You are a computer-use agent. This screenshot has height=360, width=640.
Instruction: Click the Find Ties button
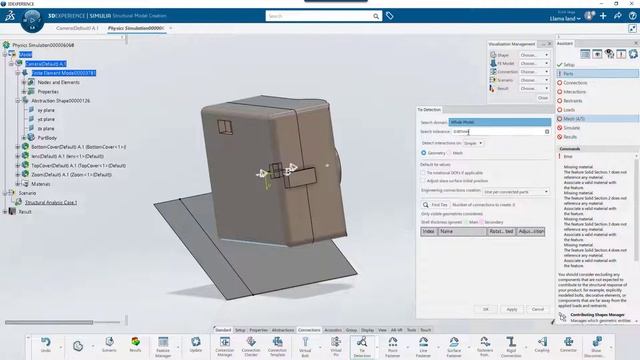tap(435, 205)
